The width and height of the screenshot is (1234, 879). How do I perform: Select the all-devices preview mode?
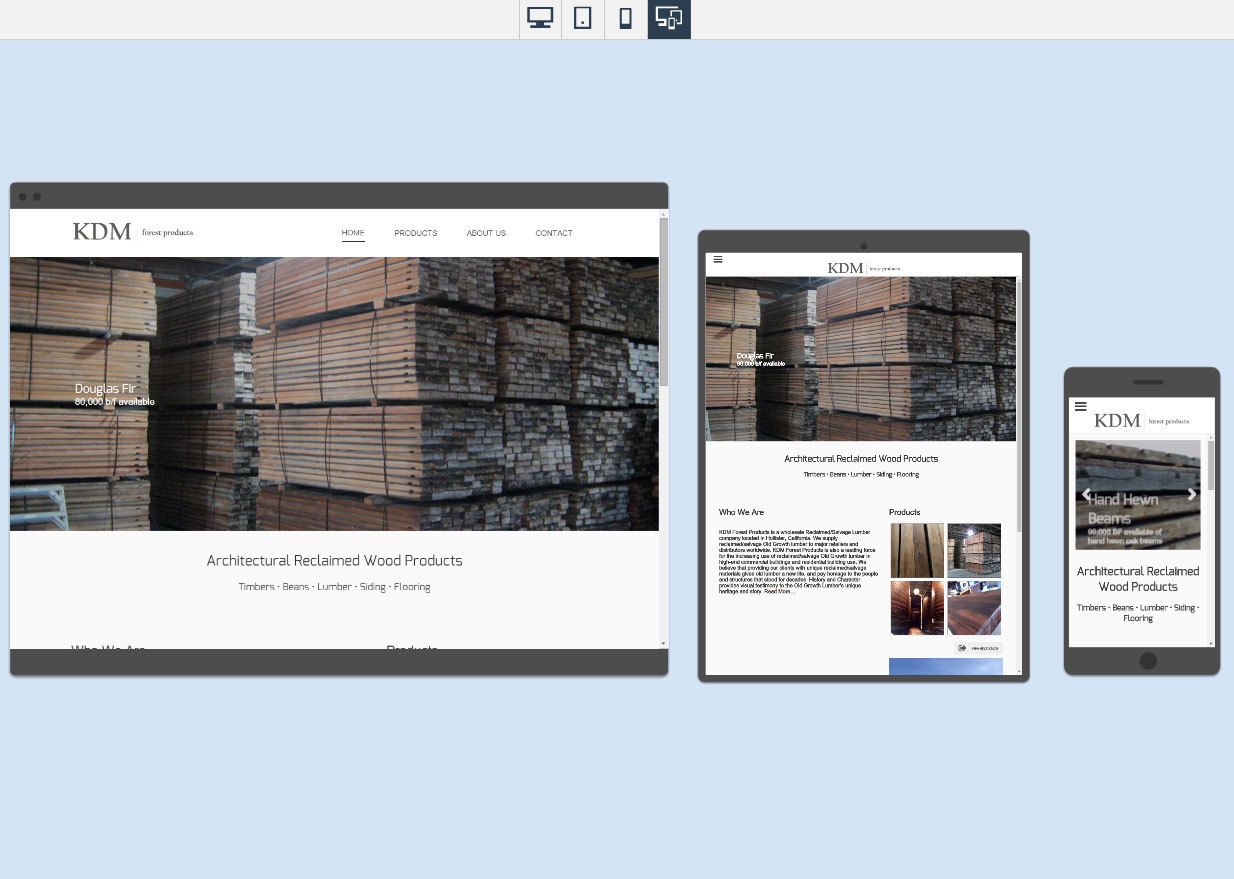[x=669, y=19]
